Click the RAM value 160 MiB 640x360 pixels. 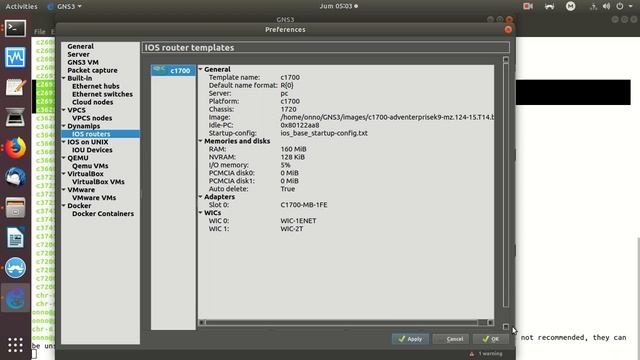point(293,149)
